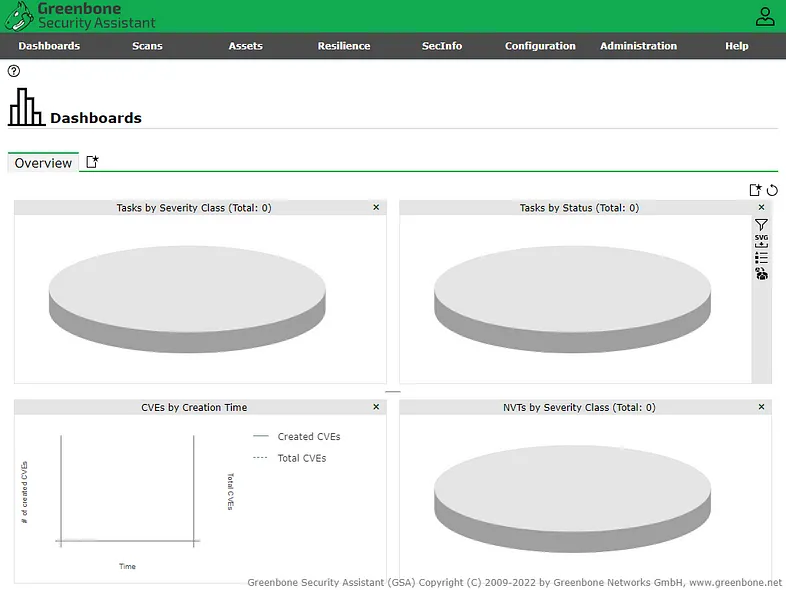Viewport: 786px width, 590px height.
Task: Open the Assets menu
Action: [x=246, y=46]
